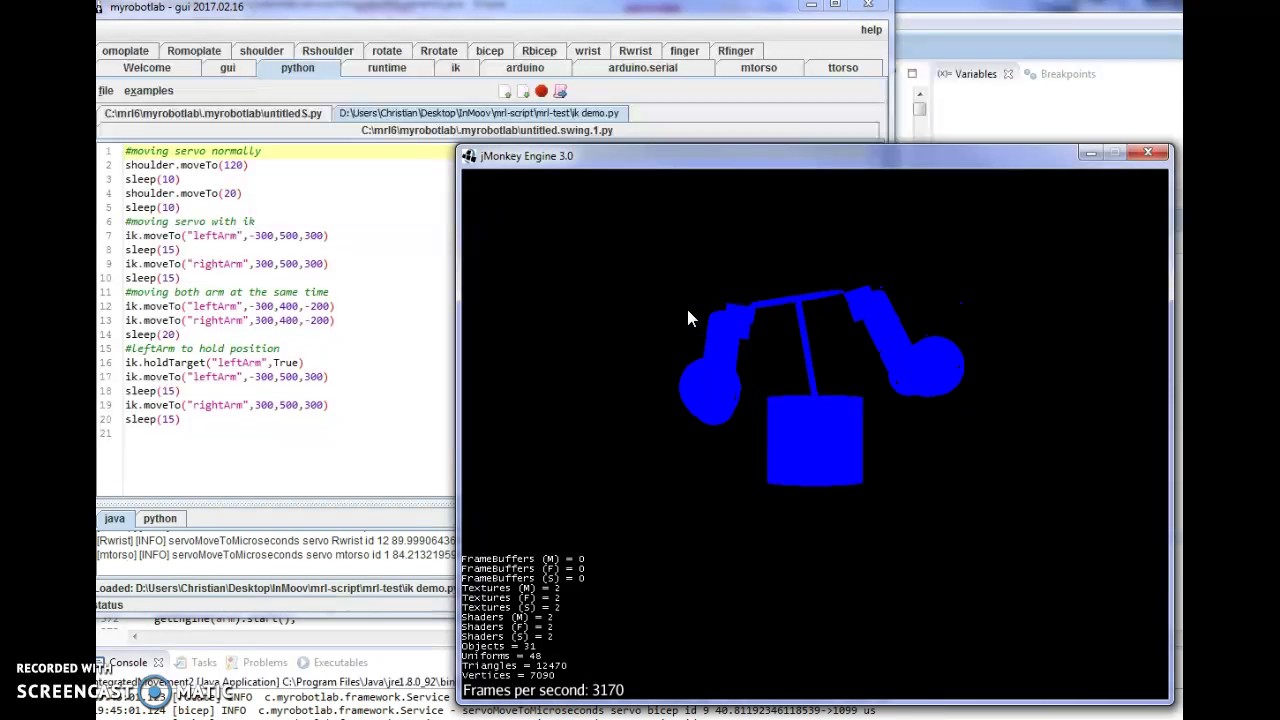
Task: Open the Rfinger tab
Action: pos(735,51)
